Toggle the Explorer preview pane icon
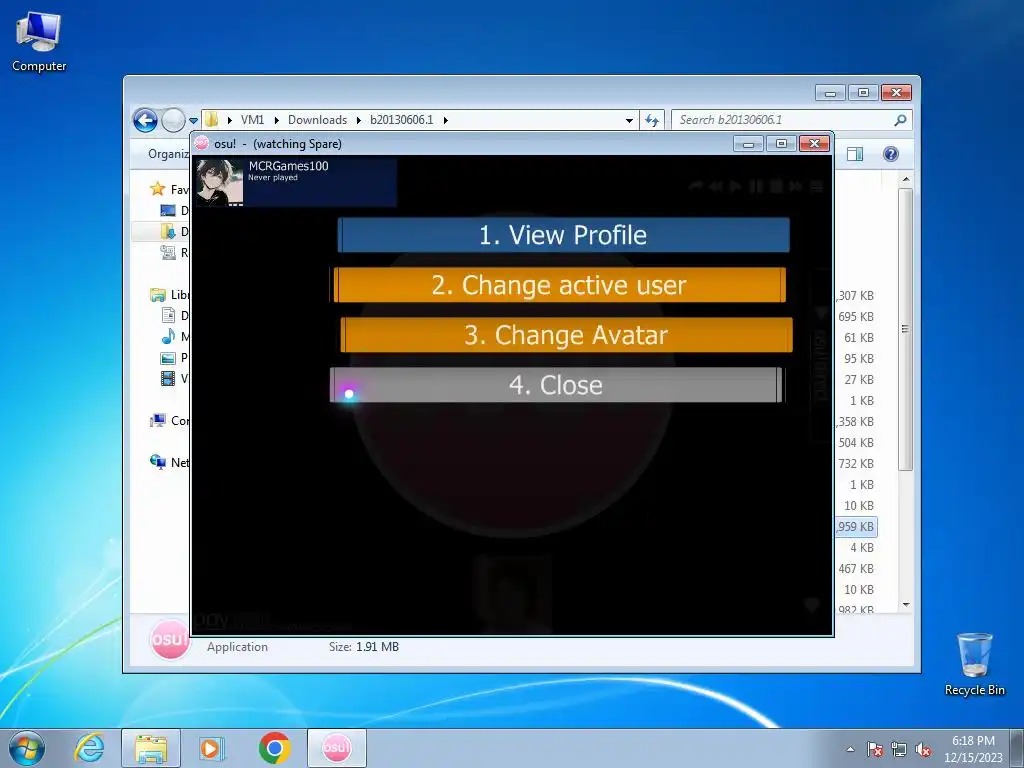Image resolution: width=1024 pixels, height=768 pixels. coord(855,154)
